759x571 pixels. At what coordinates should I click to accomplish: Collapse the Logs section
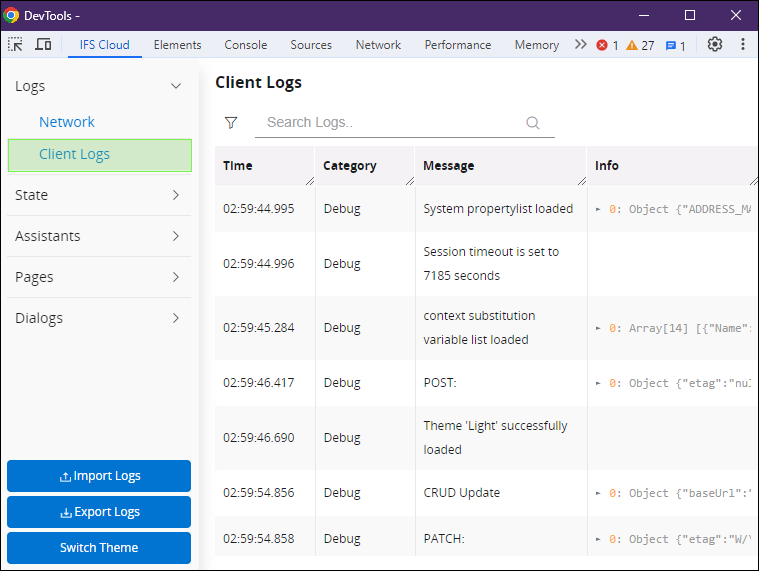[176, 86]
